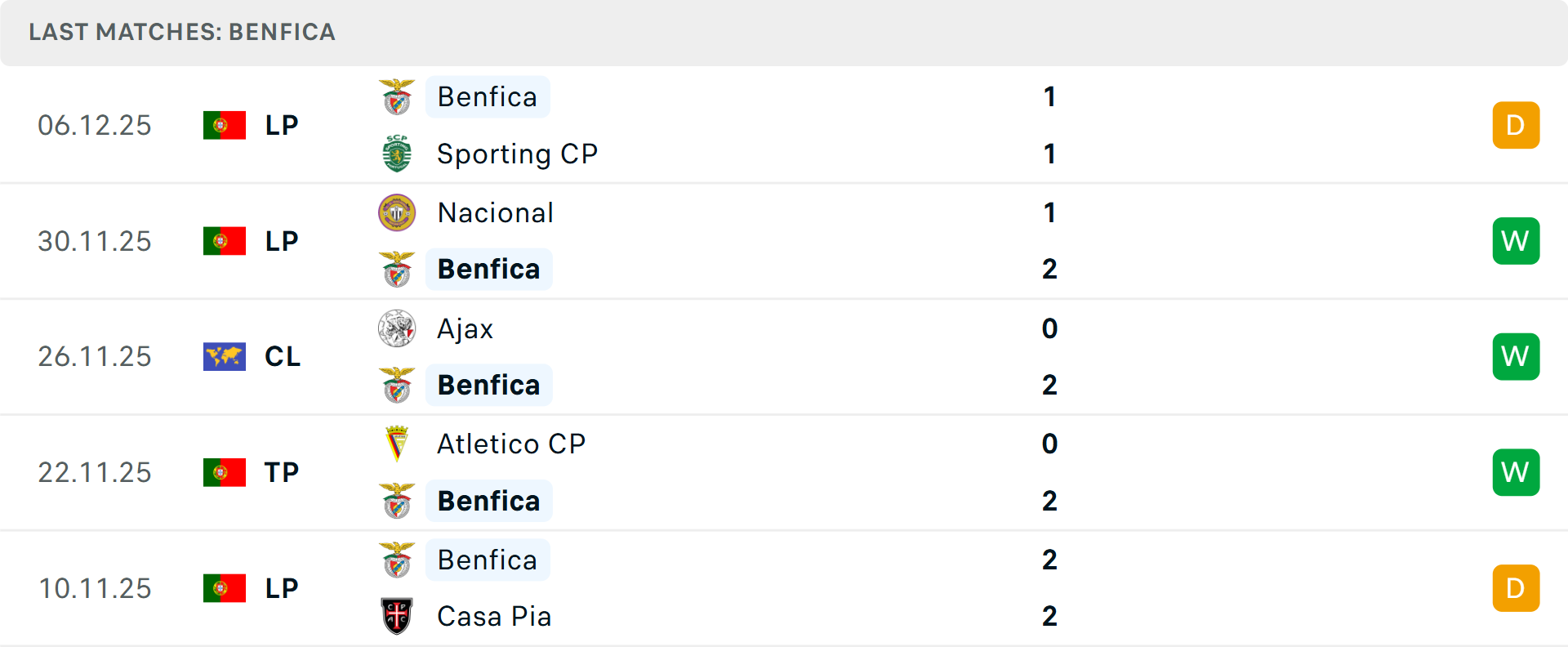Click Benfica crest in Sporting CP match
Image resolution: width=1568 pixels, height=647 pixels.
click(x=397, y=96)
